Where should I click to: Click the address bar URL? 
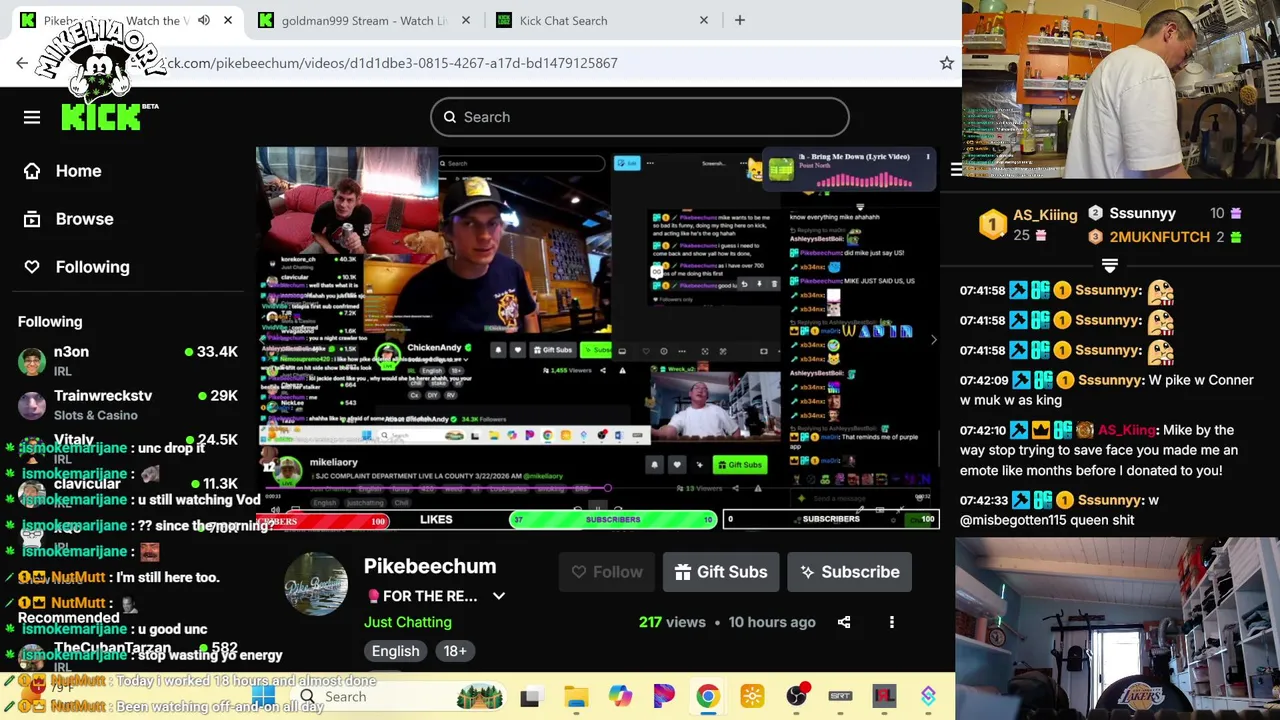tap(390, 63)
